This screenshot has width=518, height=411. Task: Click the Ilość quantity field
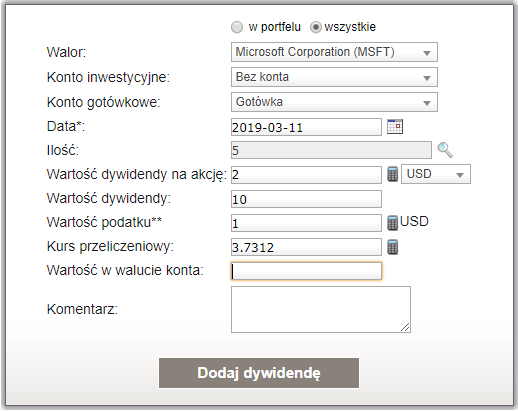pyautogui.click(x=331, y=150)
